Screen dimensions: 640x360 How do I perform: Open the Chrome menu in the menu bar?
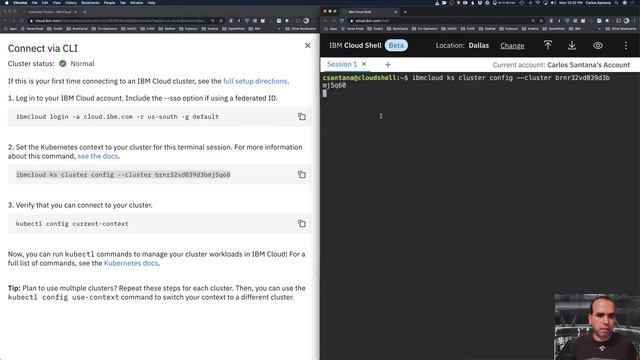click(20, 2)
